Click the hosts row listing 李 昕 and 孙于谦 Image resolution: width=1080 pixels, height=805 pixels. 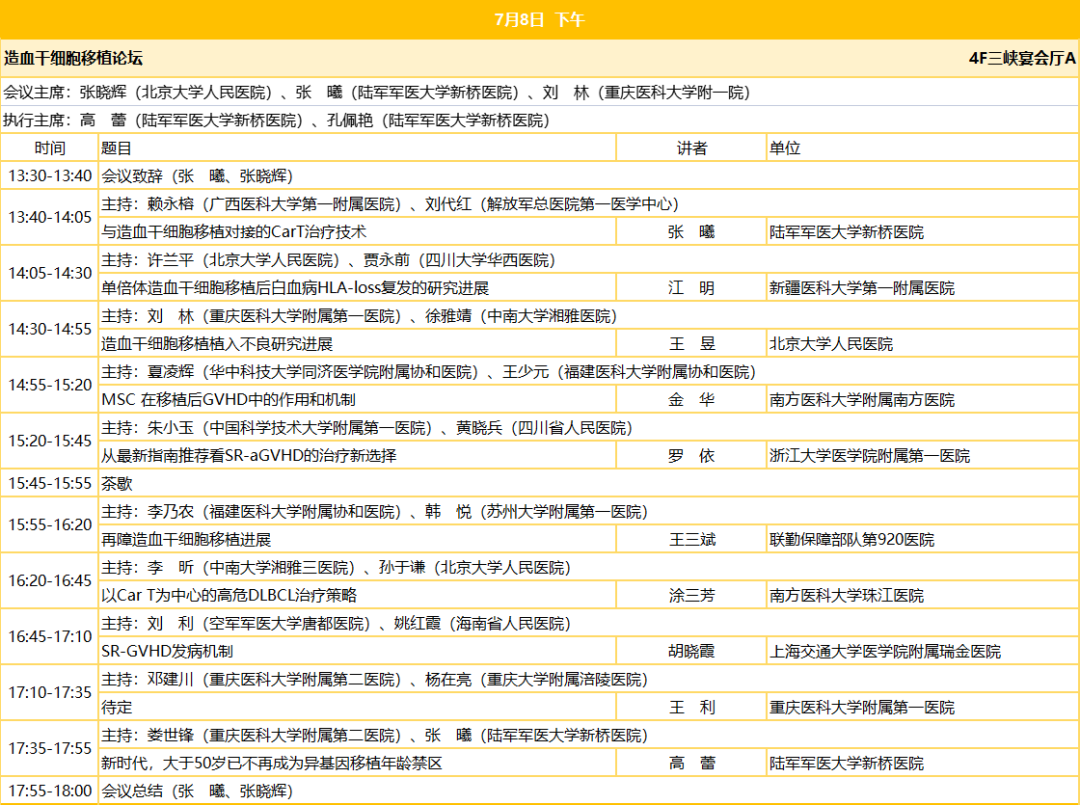(589, 567)
